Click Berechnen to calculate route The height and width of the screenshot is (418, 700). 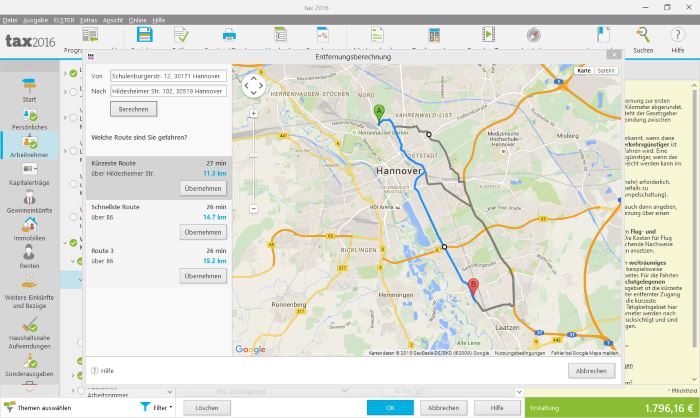tap(133, 108)
